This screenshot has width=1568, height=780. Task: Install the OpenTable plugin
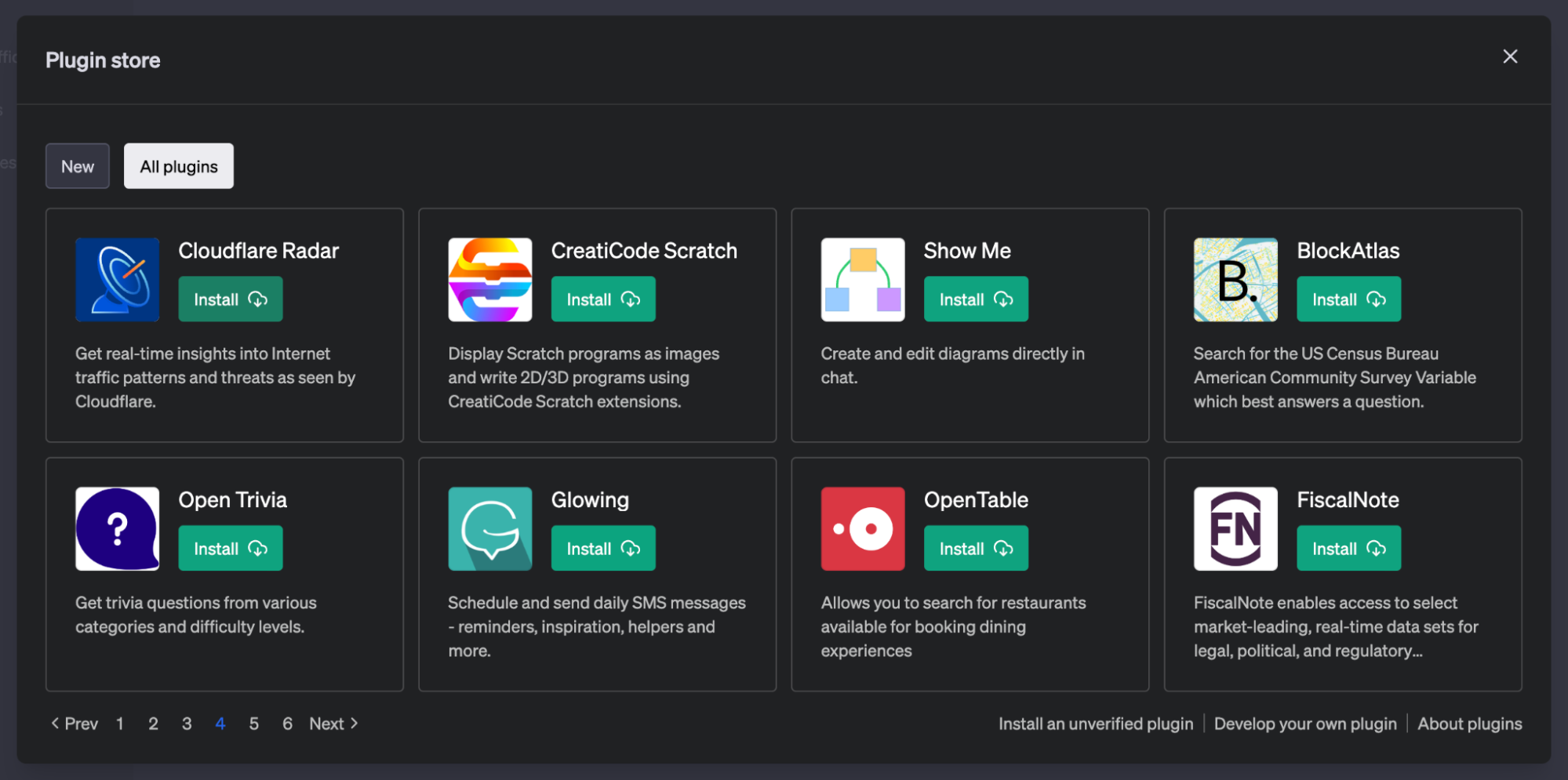click(x=976, y=549)
